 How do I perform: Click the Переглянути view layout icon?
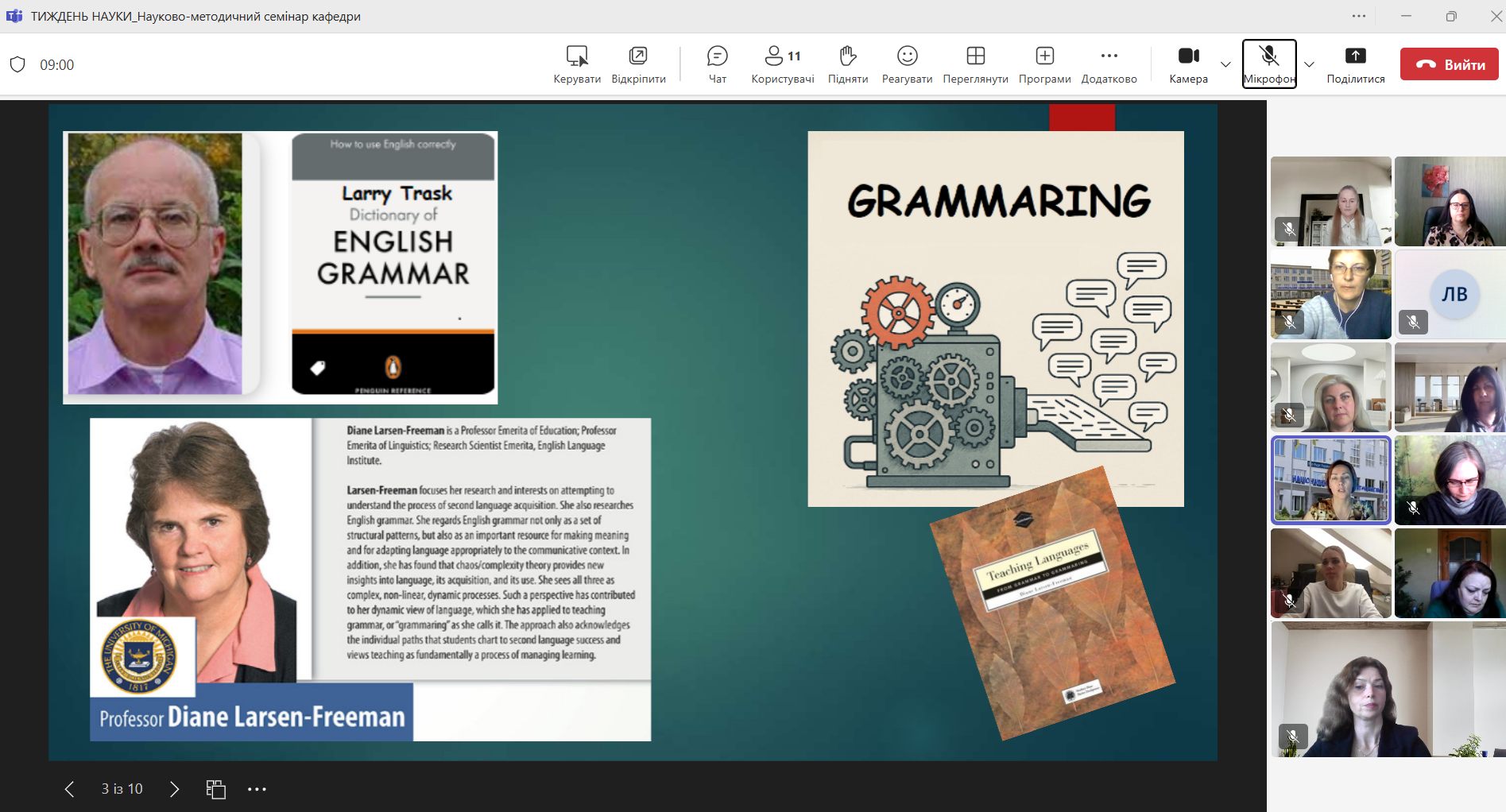(975, 64)
